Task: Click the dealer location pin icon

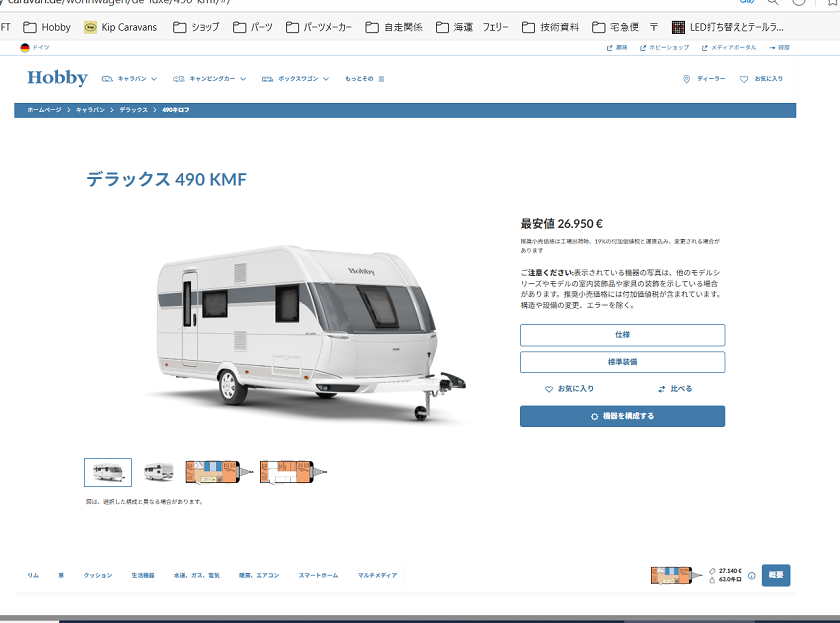Action: pyautogui.click(x=686, y=79)
